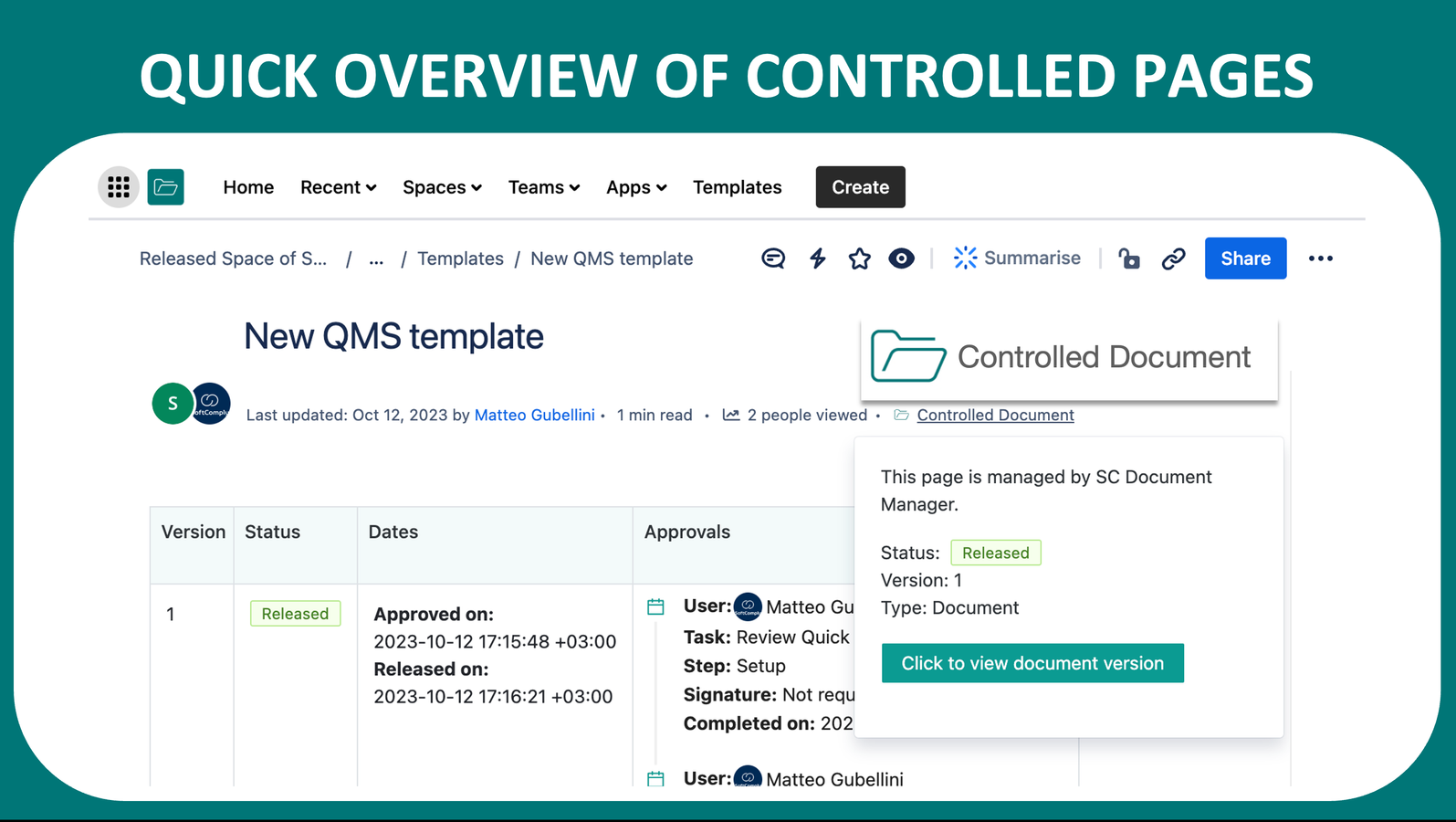Viewport: 1456px width, 822px height.
Task: Expand the Teams dropdown
Action: (544, 187)
